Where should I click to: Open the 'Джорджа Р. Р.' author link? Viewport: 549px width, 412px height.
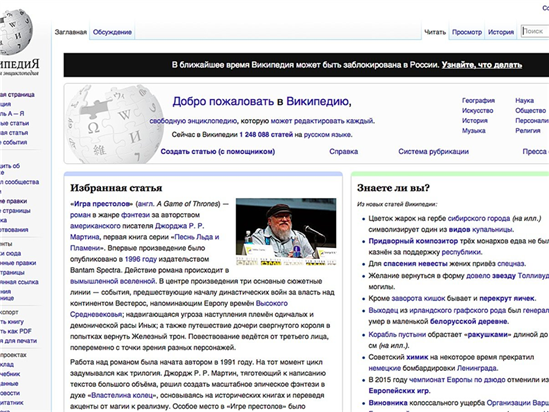point(180,226)
